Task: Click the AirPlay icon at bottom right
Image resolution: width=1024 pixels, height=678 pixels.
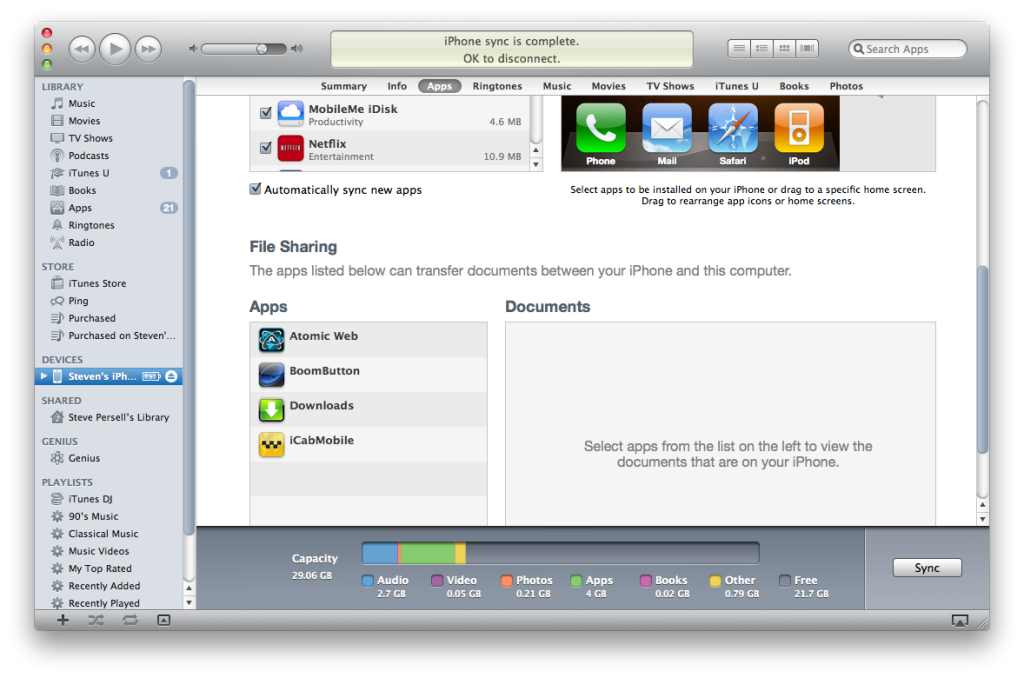Action: click(x=959, y=621)
